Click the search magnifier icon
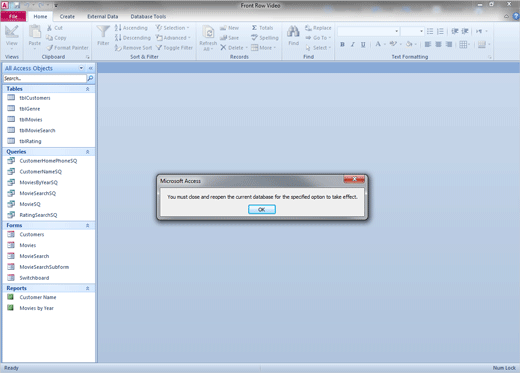520x373 pixels. pyautogui.click(x=90, y=78)
